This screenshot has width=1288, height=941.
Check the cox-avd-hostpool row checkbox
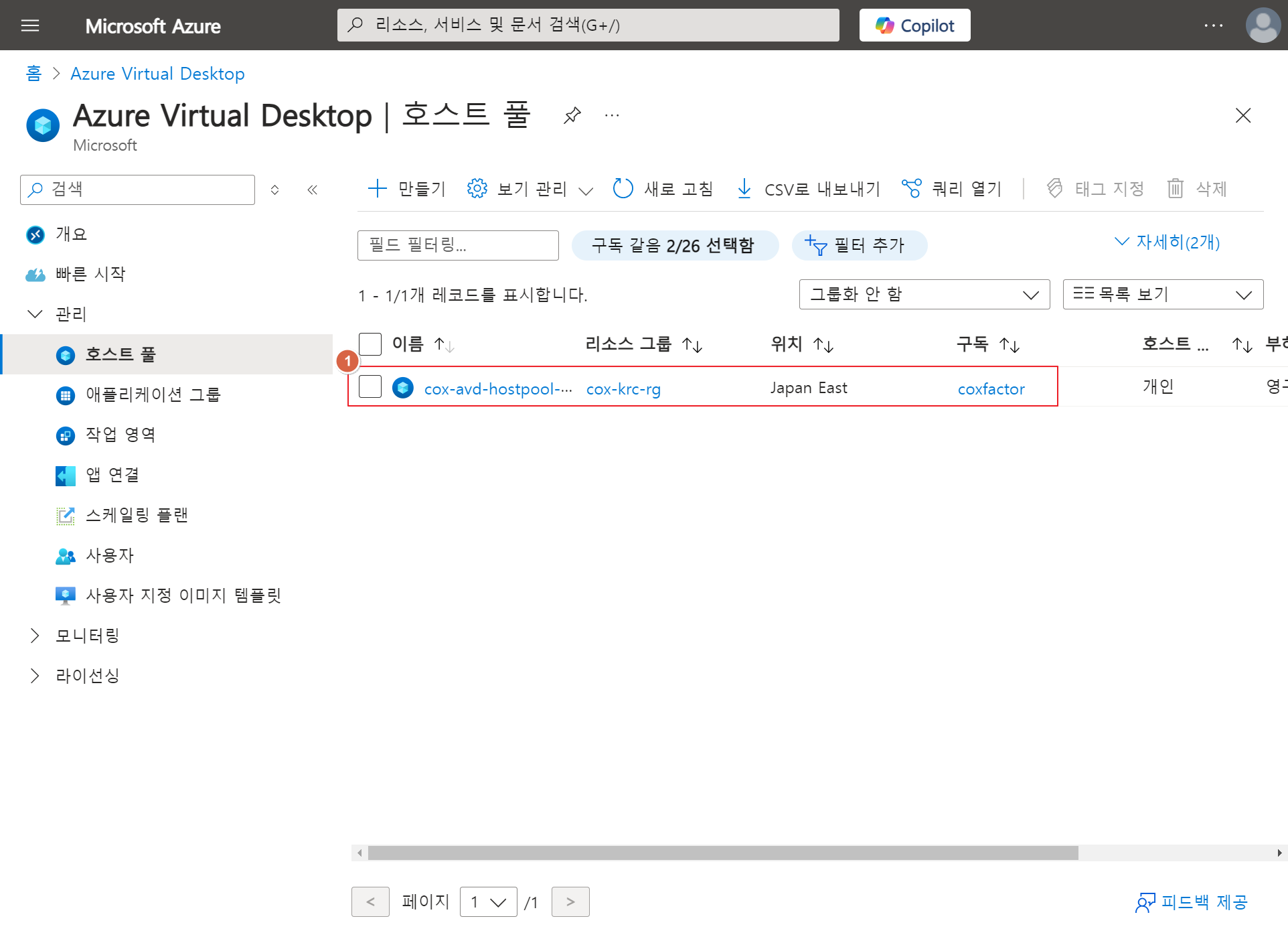[x=370, y=387]
